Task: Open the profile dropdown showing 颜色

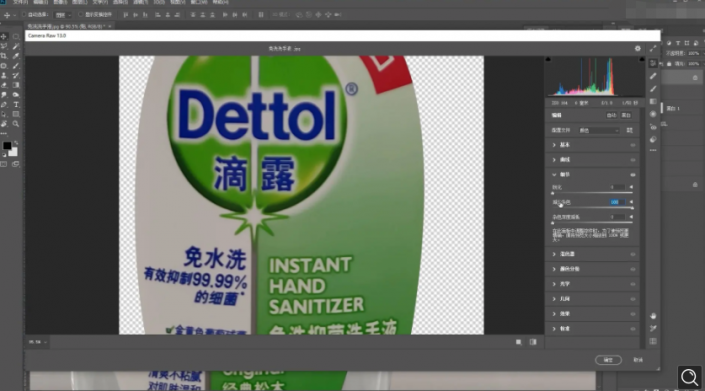Action: (x=599, y=130)
